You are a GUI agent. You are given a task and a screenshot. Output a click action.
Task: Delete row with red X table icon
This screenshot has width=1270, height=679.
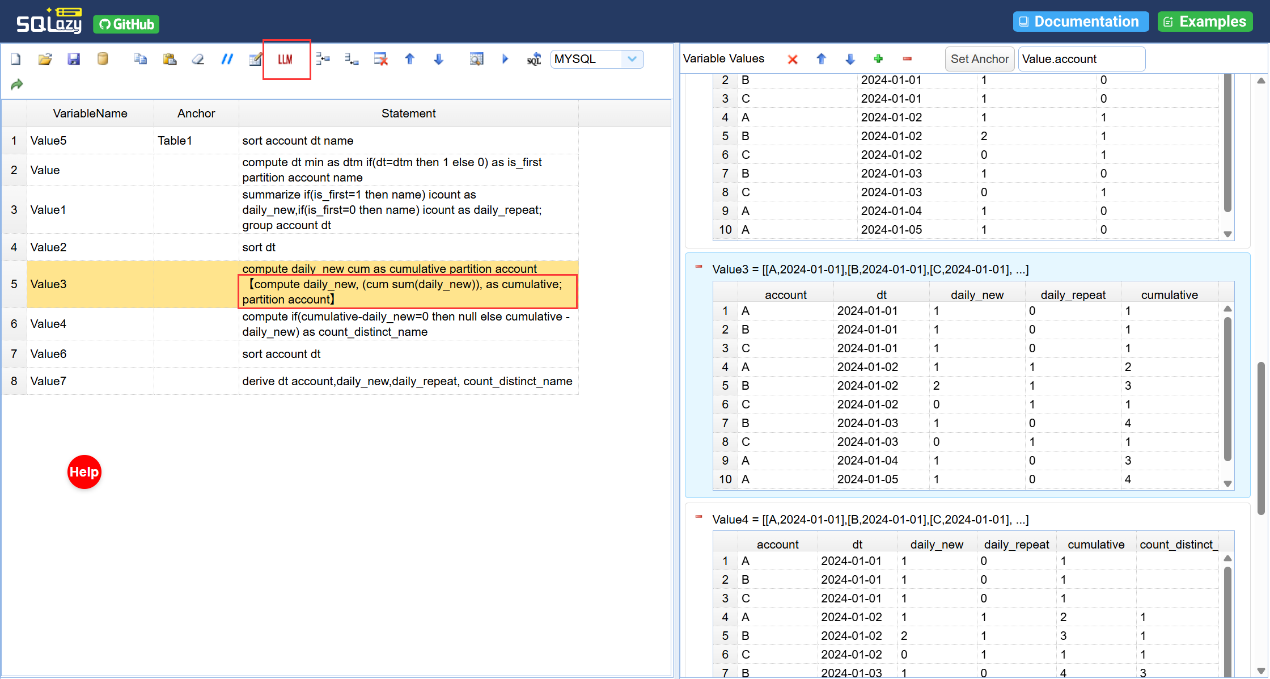tap(381, 59)
